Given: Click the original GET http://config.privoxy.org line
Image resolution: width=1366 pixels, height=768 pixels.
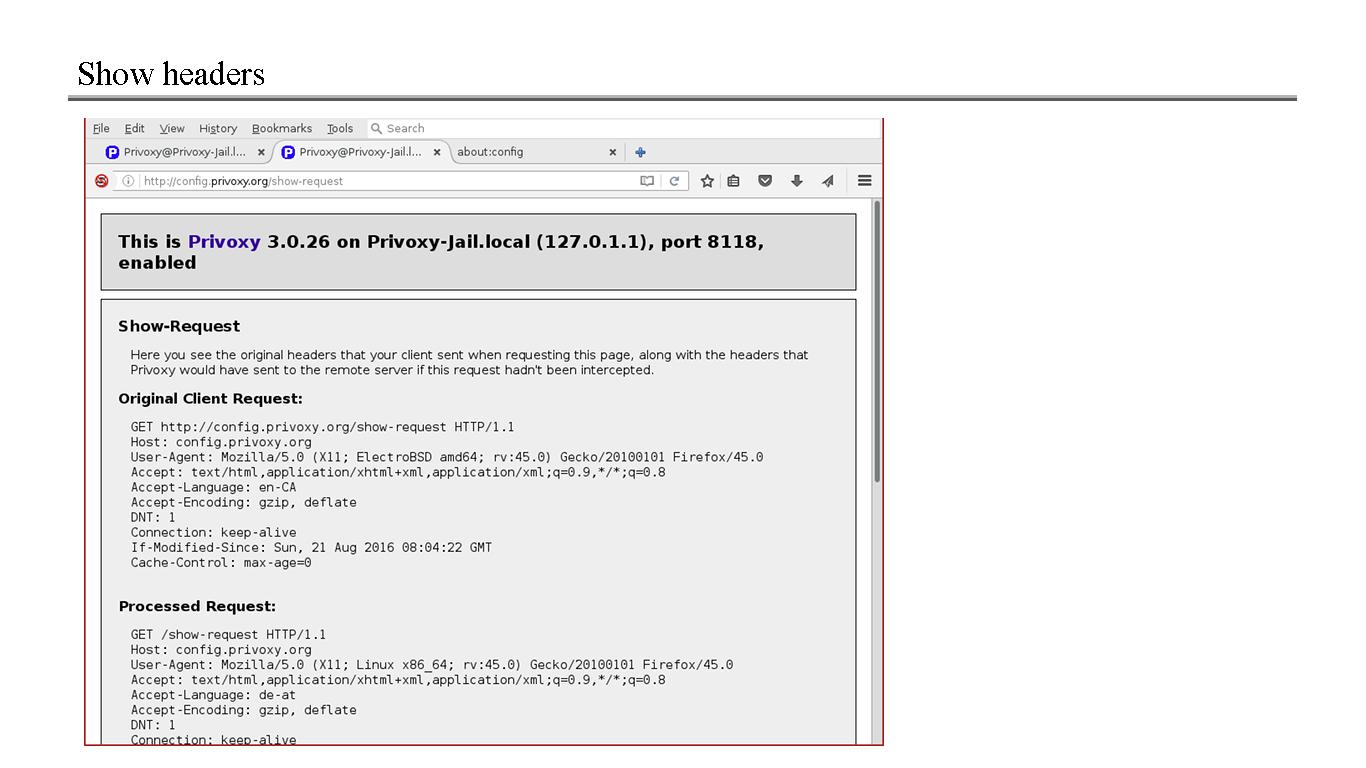Looking at the screenshot, I should (x=322, y=427).
